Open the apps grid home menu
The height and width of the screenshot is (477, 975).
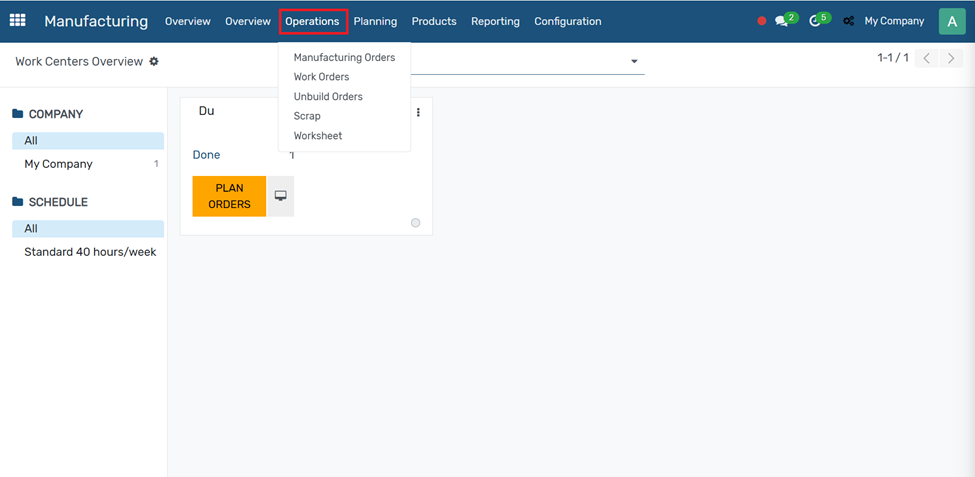(x=18, y=20)
